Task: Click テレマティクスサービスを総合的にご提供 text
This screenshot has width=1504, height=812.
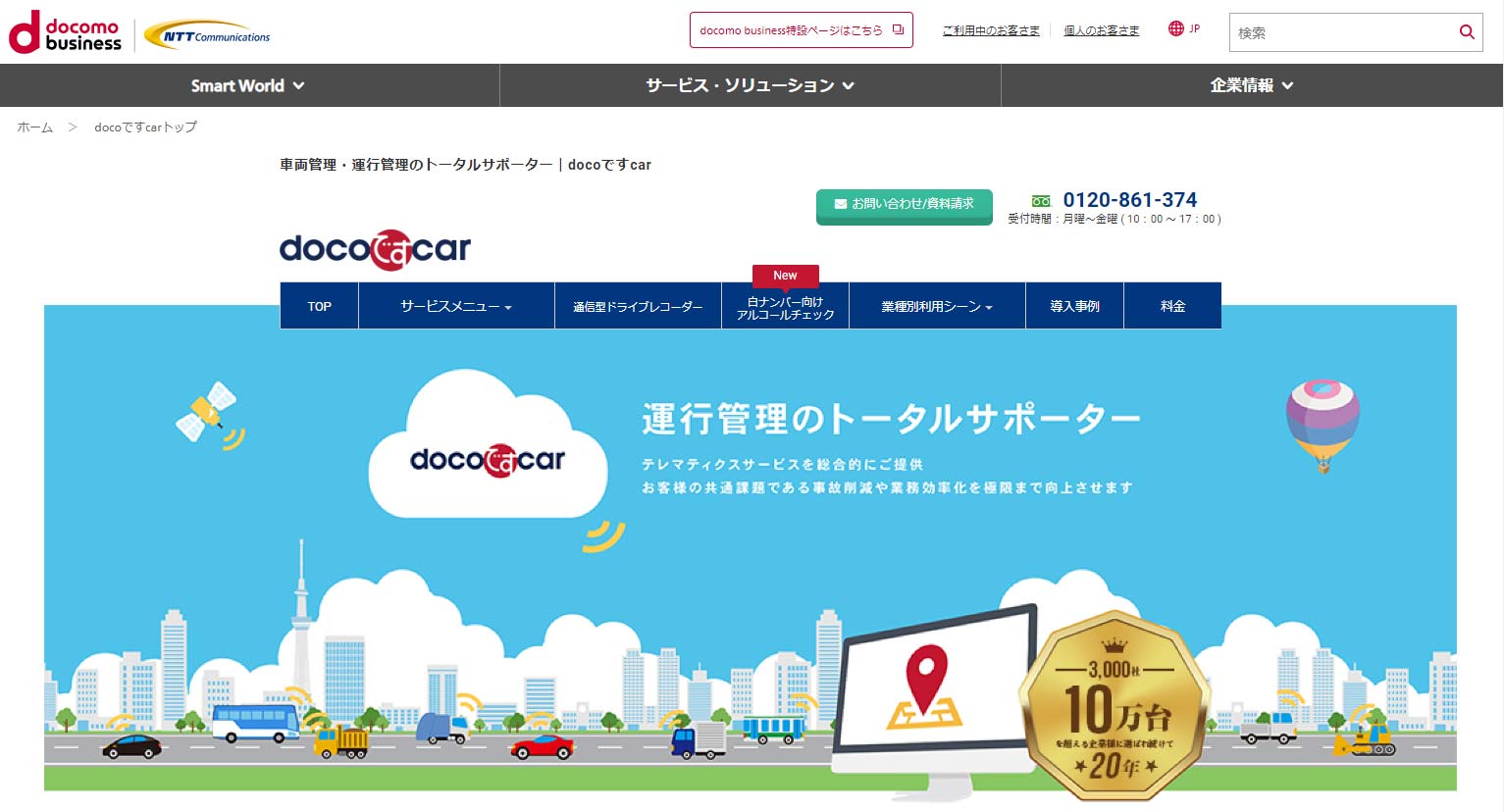Action: 782,465
